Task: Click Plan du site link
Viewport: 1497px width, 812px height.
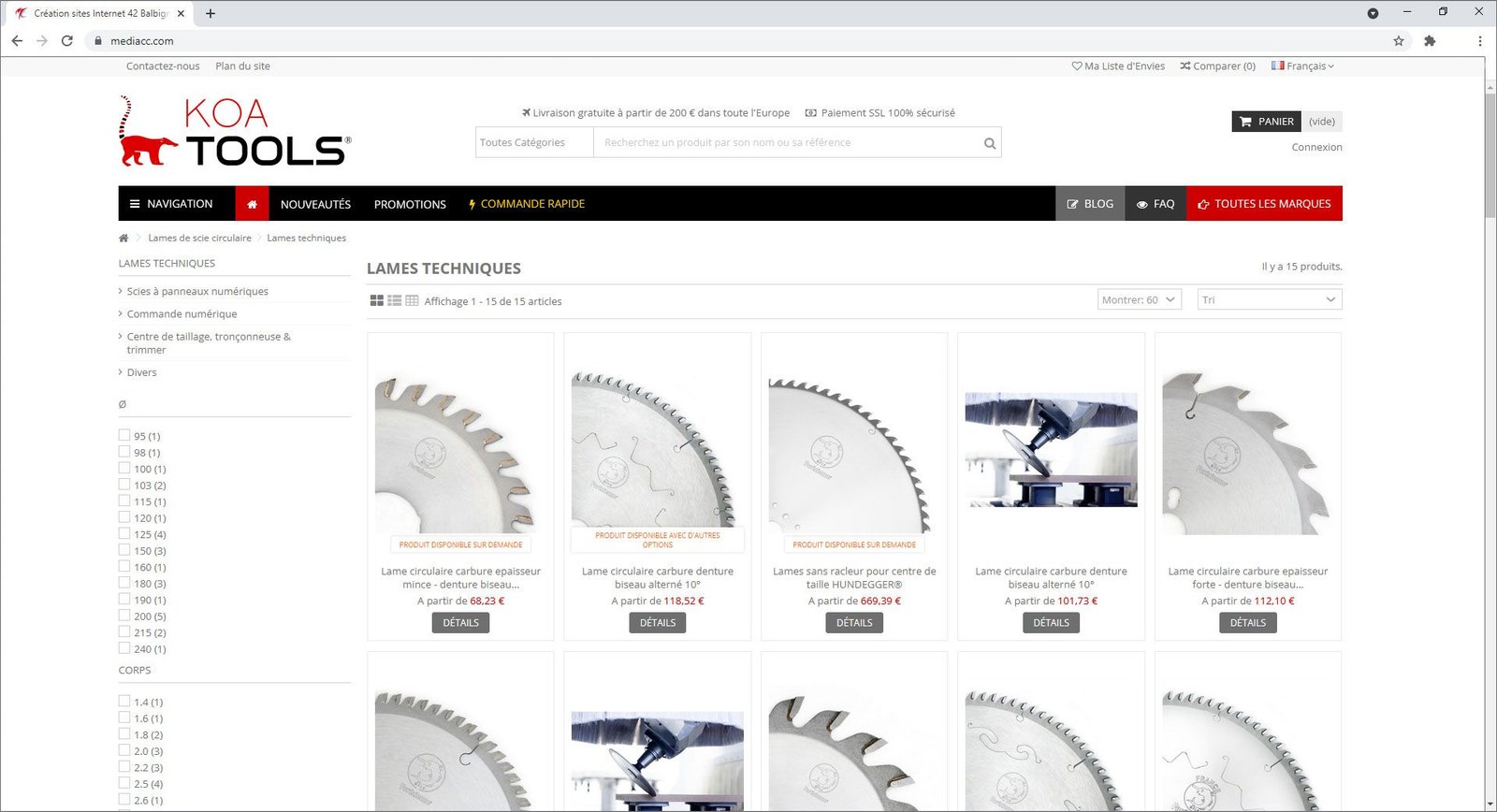Action: 242,66
